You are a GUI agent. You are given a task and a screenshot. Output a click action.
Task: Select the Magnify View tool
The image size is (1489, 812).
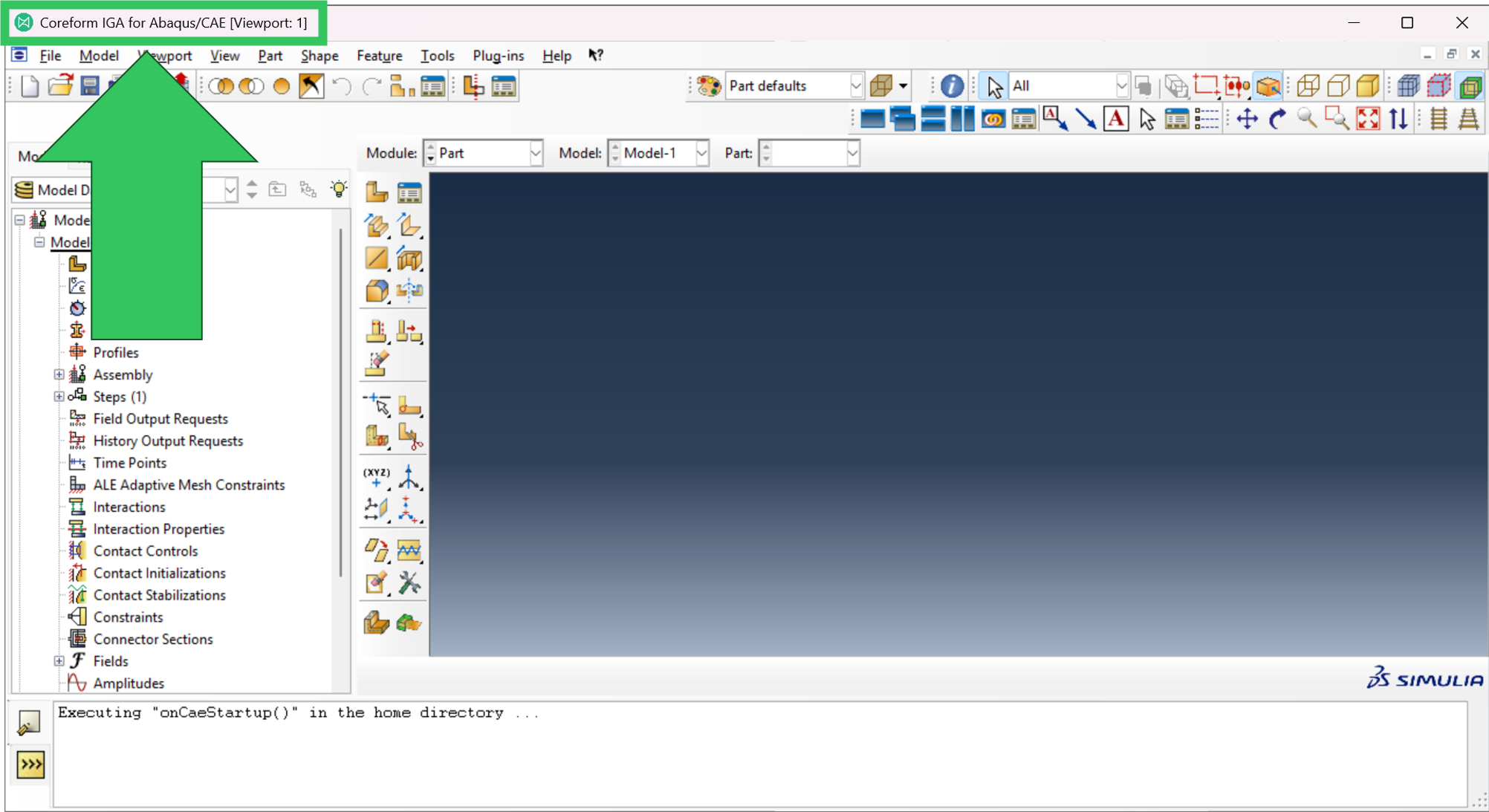[1307, 119]
